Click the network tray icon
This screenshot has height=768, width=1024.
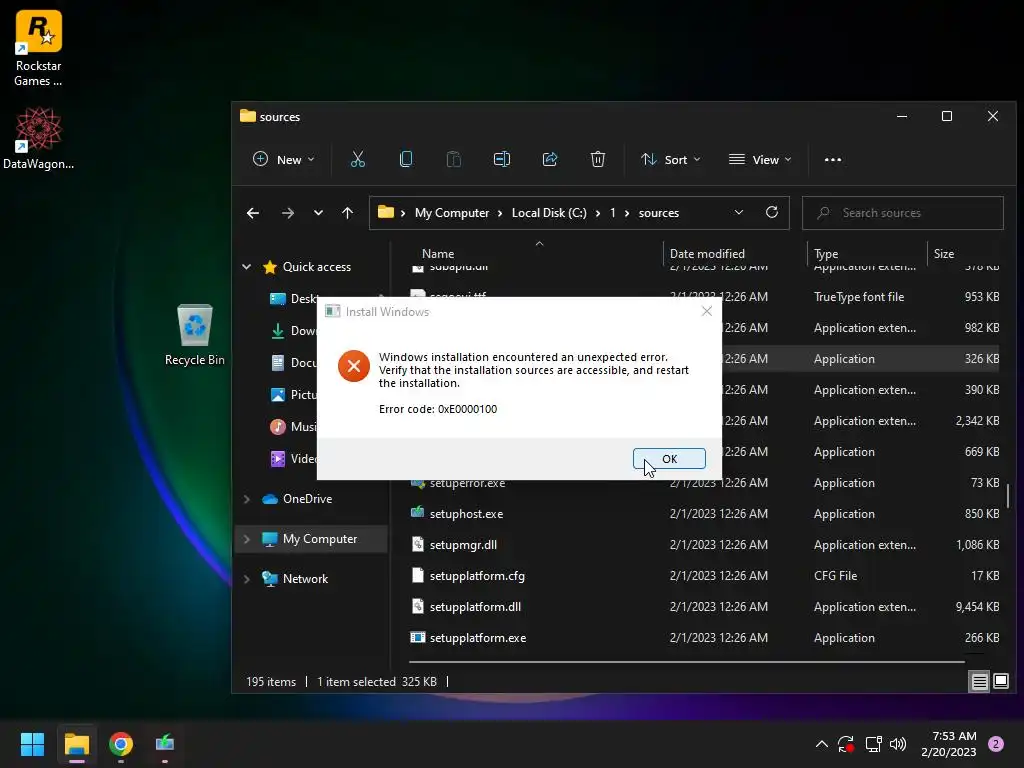point(873,744)
